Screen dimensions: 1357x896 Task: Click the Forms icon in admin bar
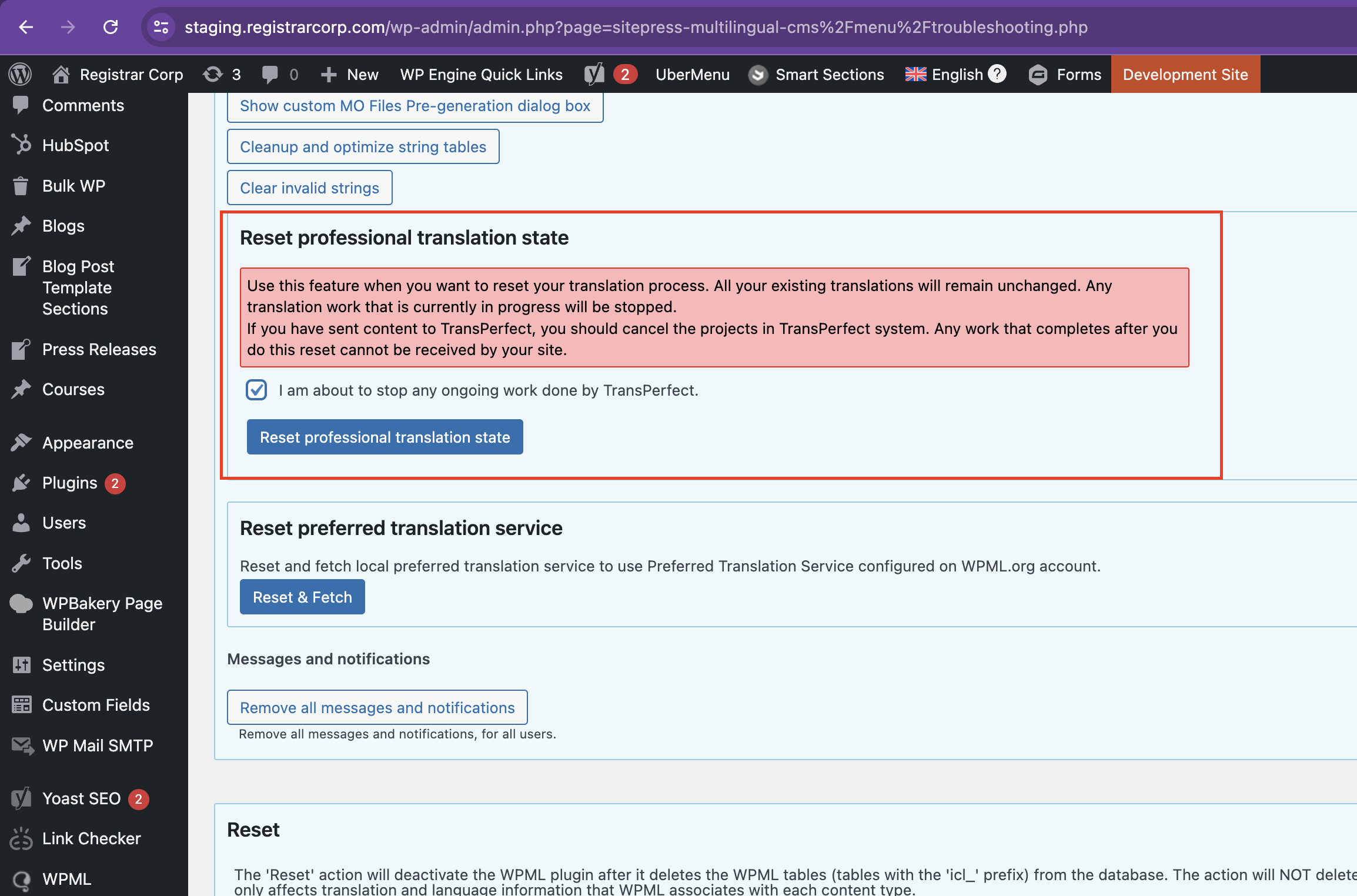coord(1038,75)
